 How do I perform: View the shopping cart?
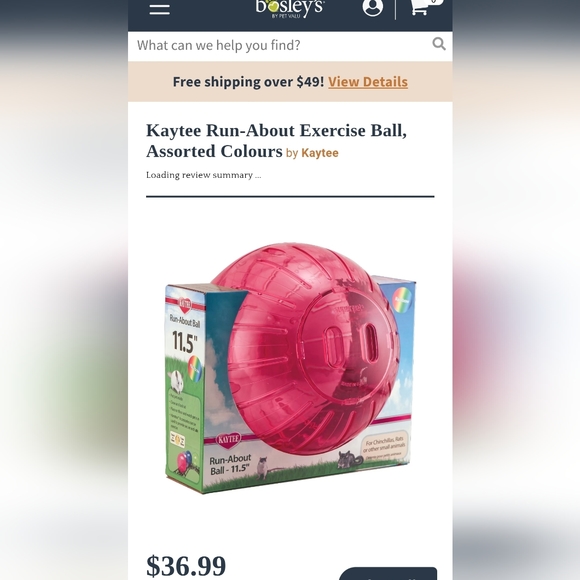pos(420,7)
